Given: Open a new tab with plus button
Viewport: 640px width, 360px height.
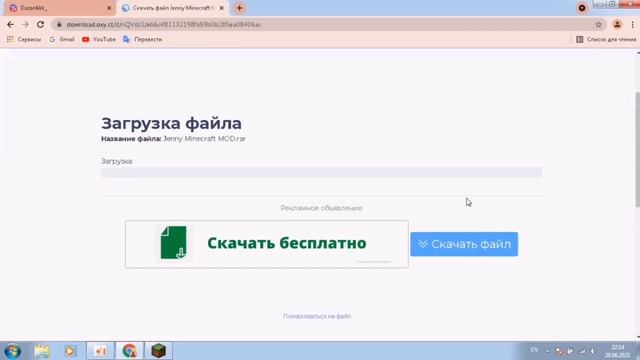Looking at the screenshot, I should (240, 8).
